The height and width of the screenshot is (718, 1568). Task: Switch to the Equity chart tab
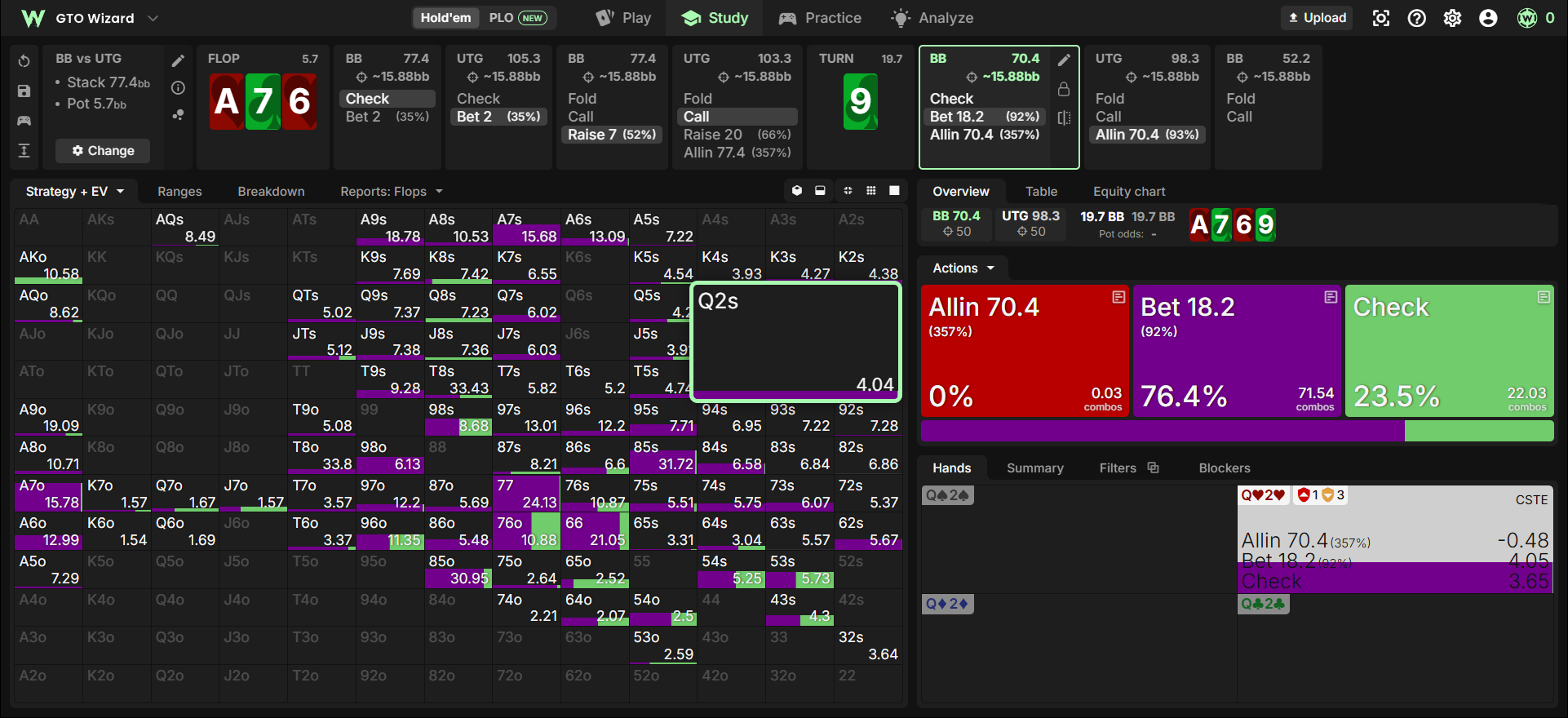1129,191
